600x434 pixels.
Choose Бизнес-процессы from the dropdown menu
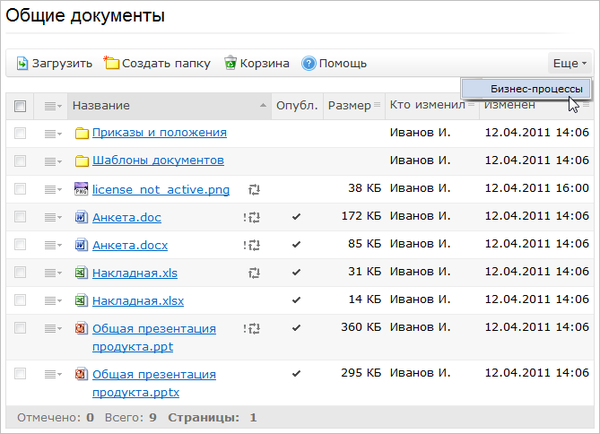click(536, 88)
